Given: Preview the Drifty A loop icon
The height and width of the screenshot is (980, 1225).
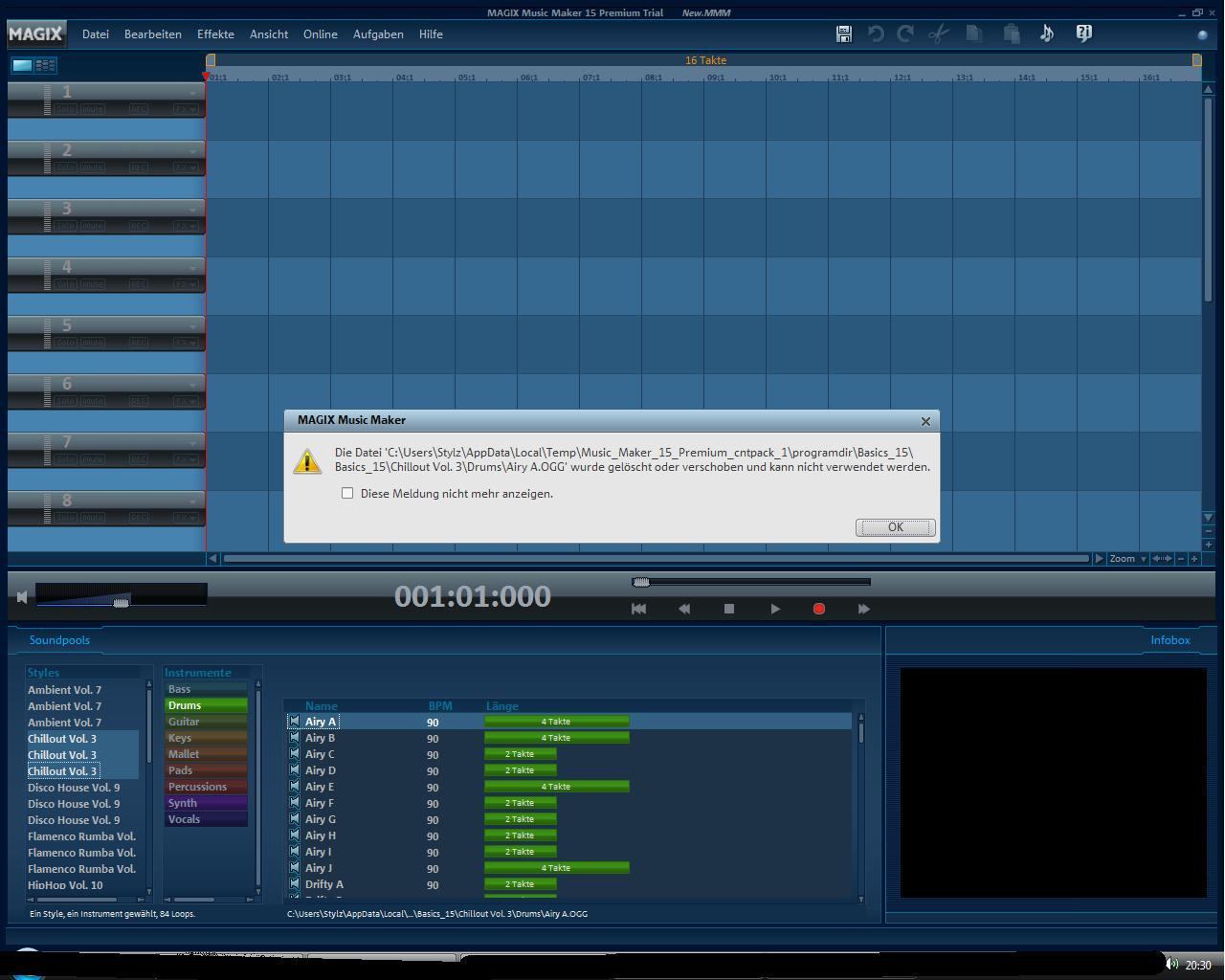Looking at the screenshot, I should pyautogui.click(x=294, y=884).
